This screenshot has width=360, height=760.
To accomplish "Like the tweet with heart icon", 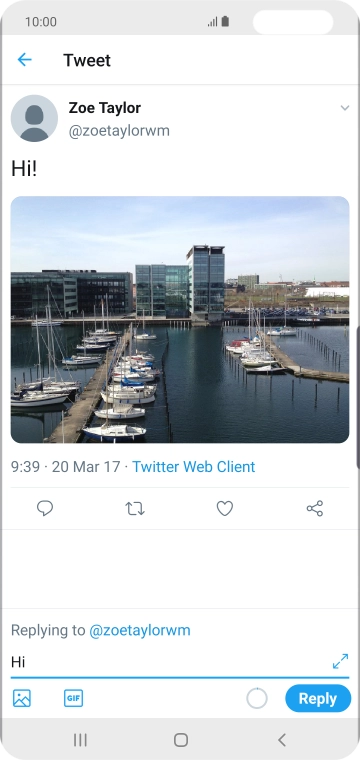I will click(225, 508).
